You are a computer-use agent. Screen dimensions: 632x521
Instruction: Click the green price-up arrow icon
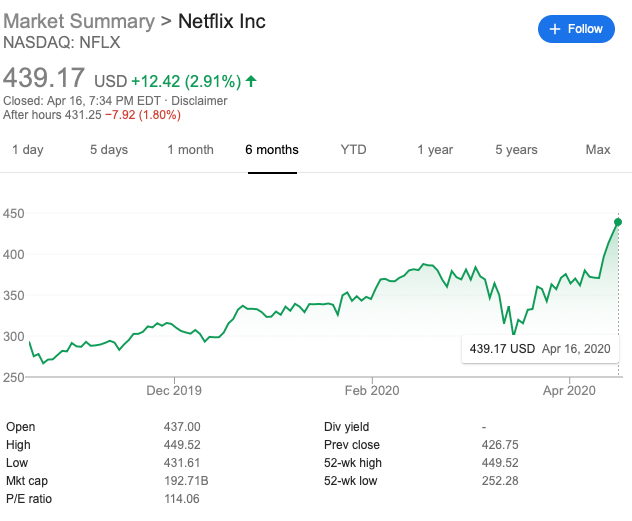pyautogui.click(x=250, y=80)
